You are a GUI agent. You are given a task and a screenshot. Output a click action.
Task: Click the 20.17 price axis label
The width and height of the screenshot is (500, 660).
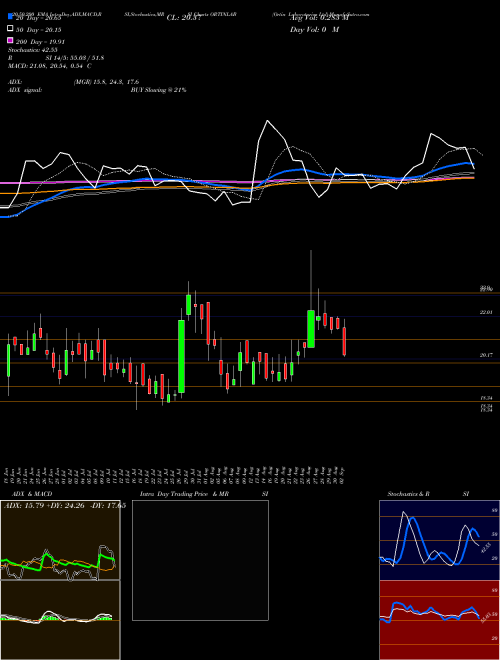point(486,355)
